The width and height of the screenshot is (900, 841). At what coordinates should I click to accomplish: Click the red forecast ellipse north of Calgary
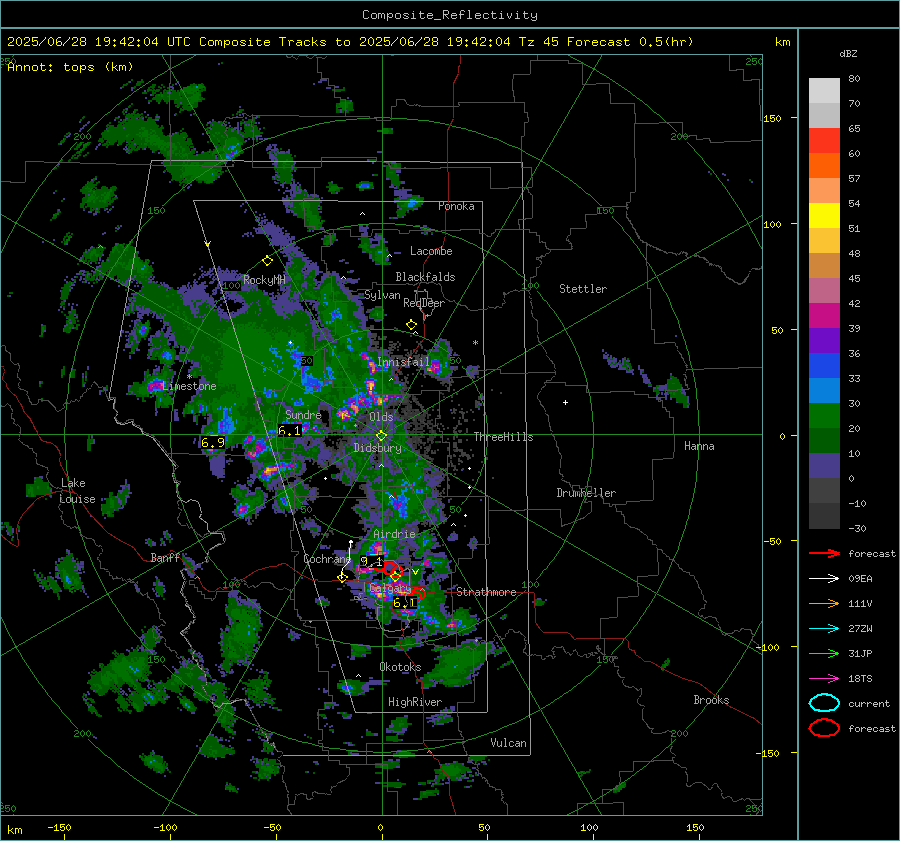click(x=391, y=569)
